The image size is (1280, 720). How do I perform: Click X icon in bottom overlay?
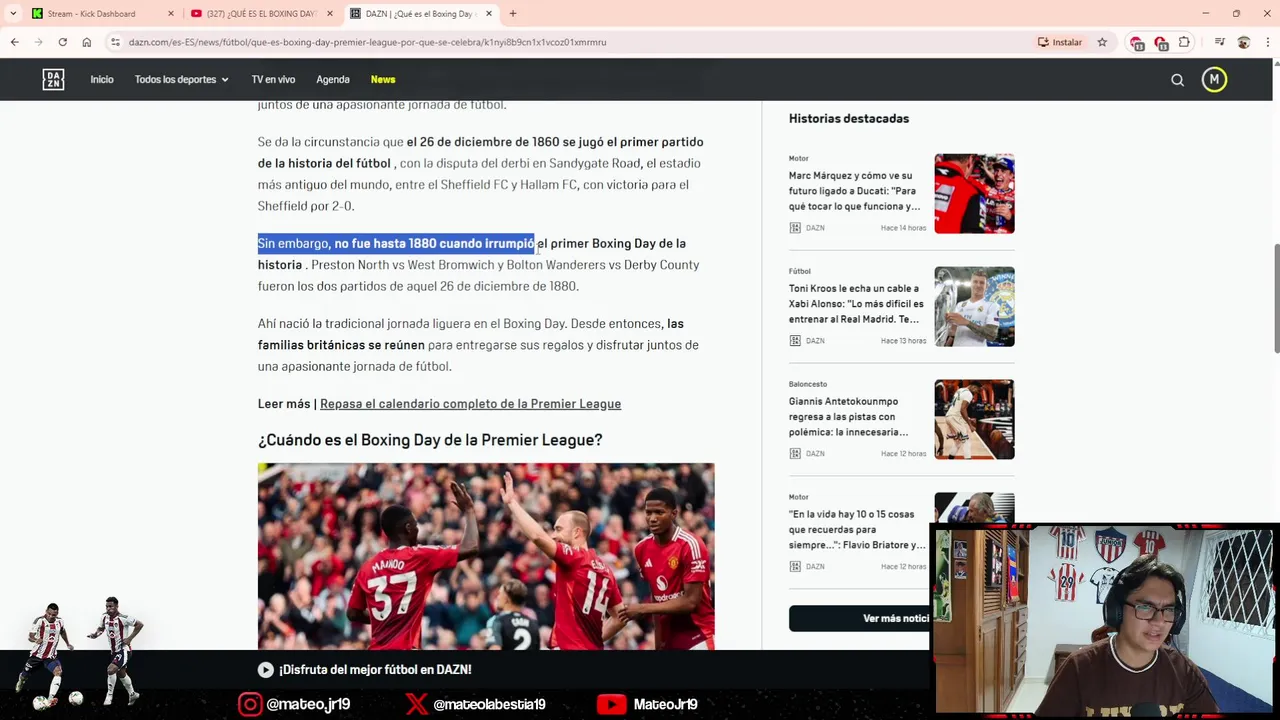click(416, 704)
